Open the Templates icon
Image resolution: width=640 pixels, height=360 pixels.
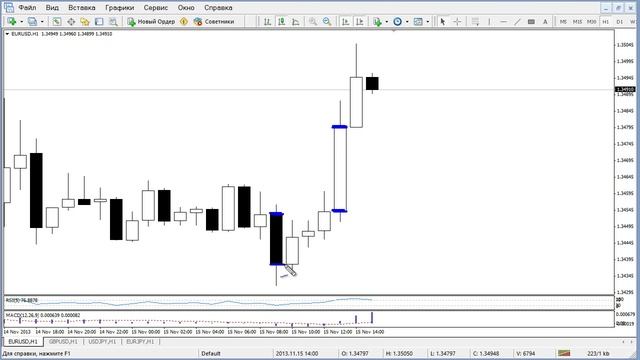click(x=418, y=22)
